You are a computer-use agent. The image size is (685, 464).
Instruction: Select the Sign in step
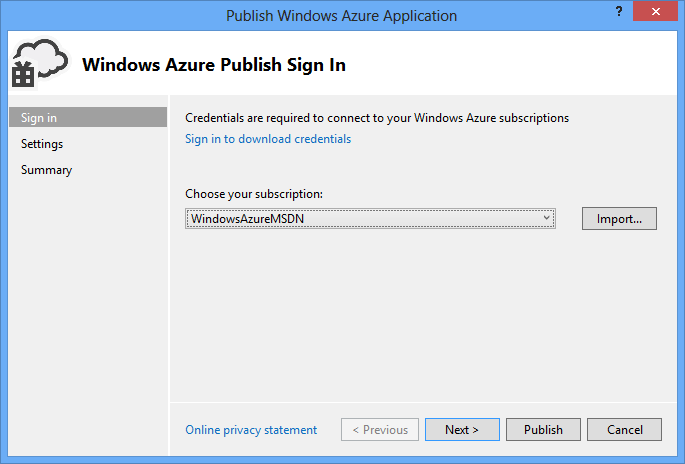click(x=88, y=118)
